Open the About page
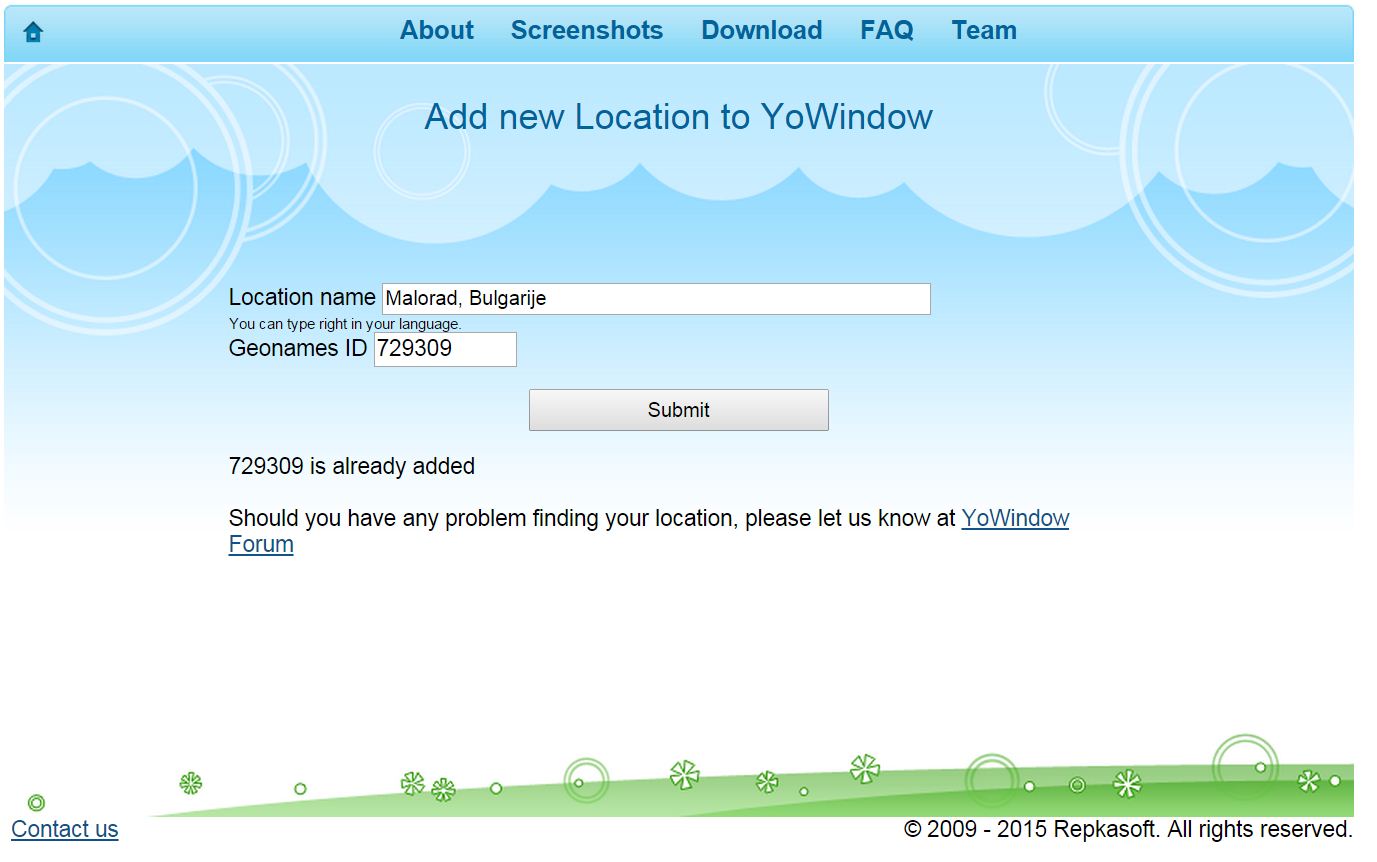Image resolution: width=1377 pixels, height=862 pixels. pos(436,31)
